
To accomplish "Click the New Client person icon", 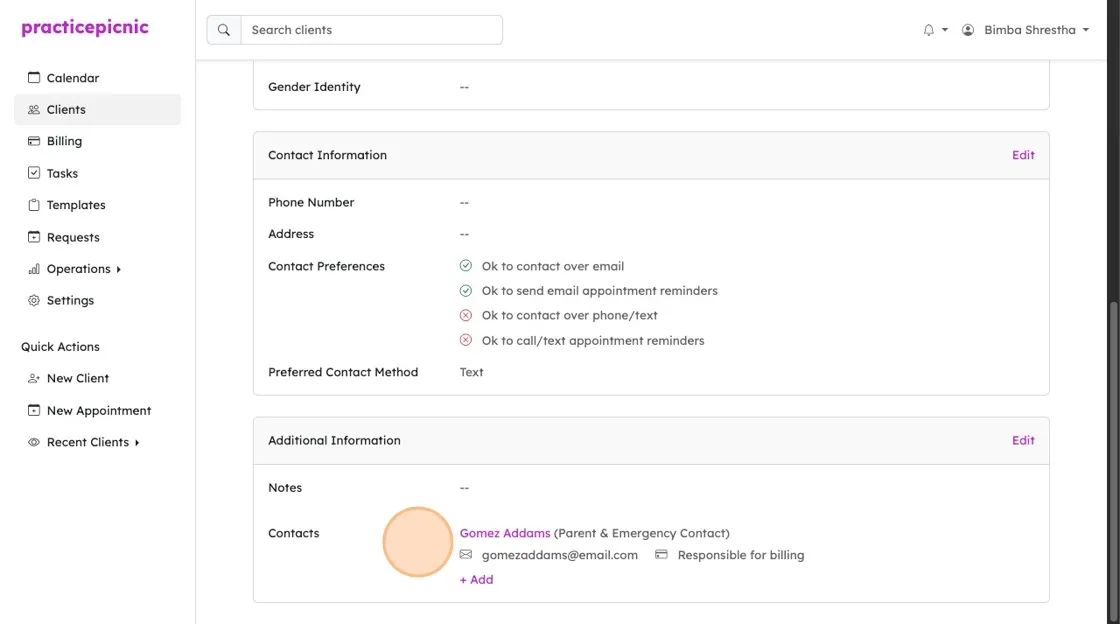I will (34, 378).
